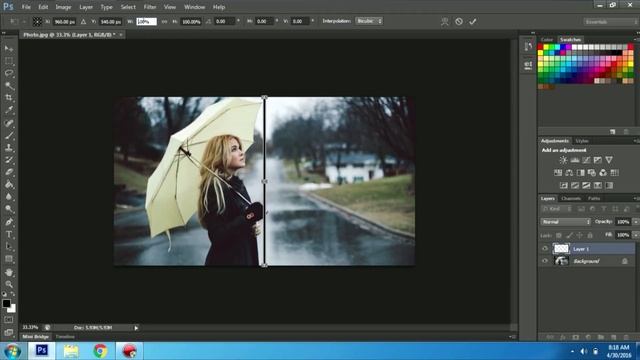This screenshot has height=360, width=640.
Task: Open the Essentials workspace dropdown
Action: (611, 21)
